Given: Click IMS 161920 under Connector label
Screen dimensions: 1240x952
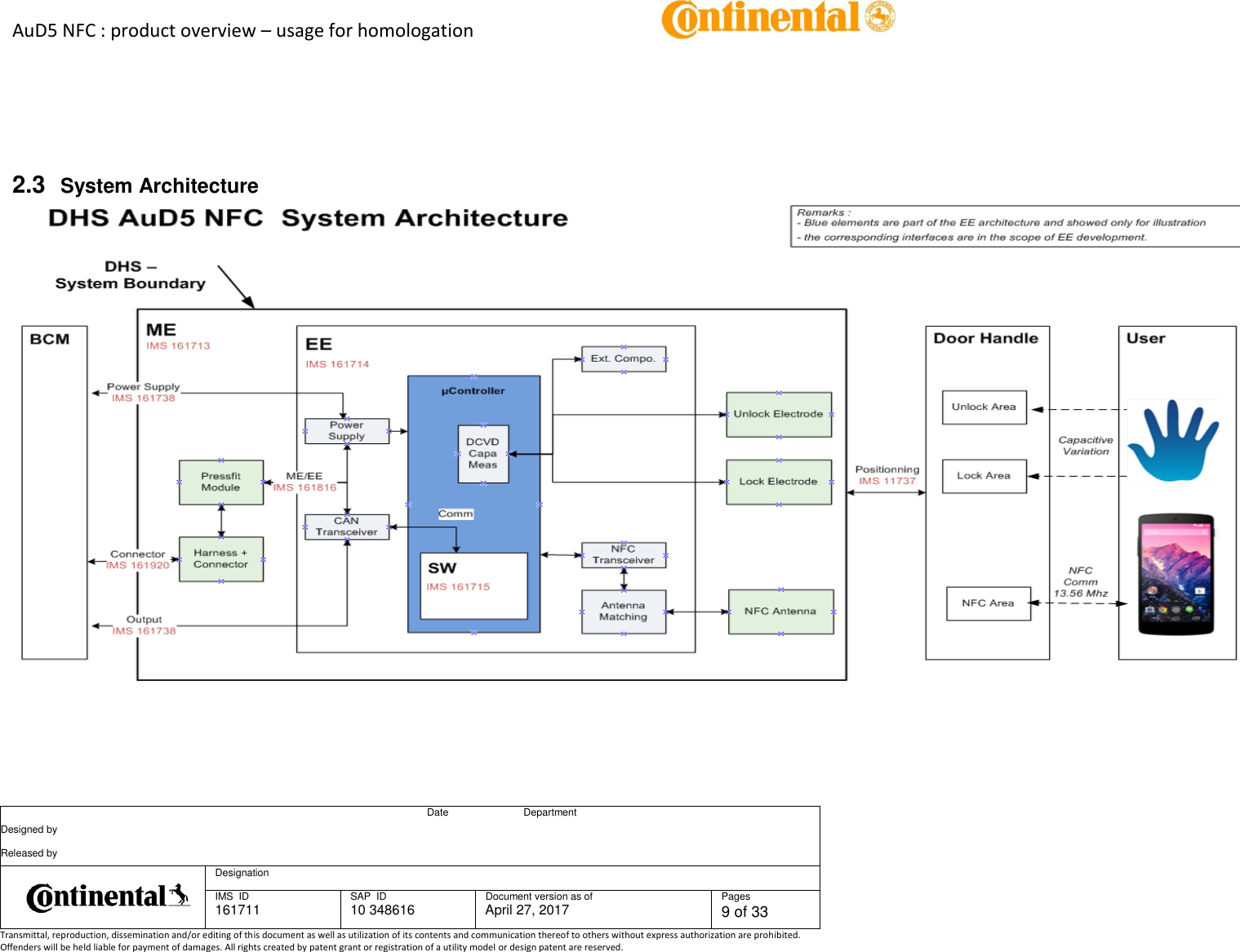Looking at the screenshot, I should coord(138,566).
